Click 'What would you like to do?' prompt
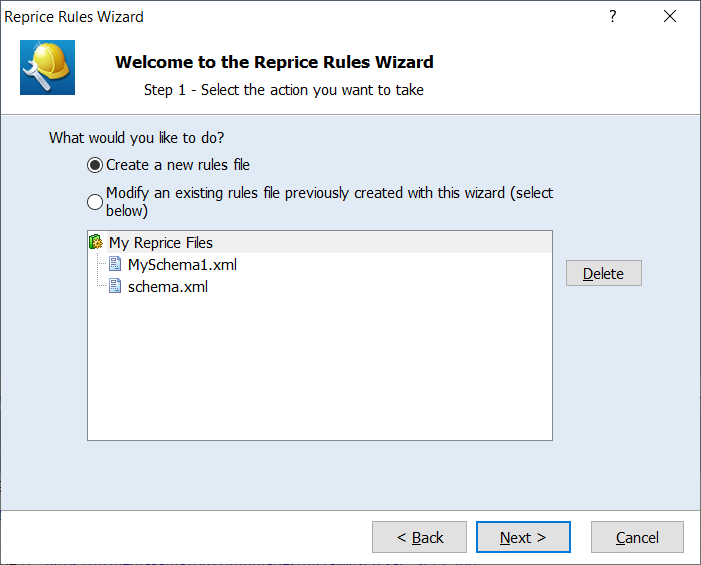 click(136, 138)
